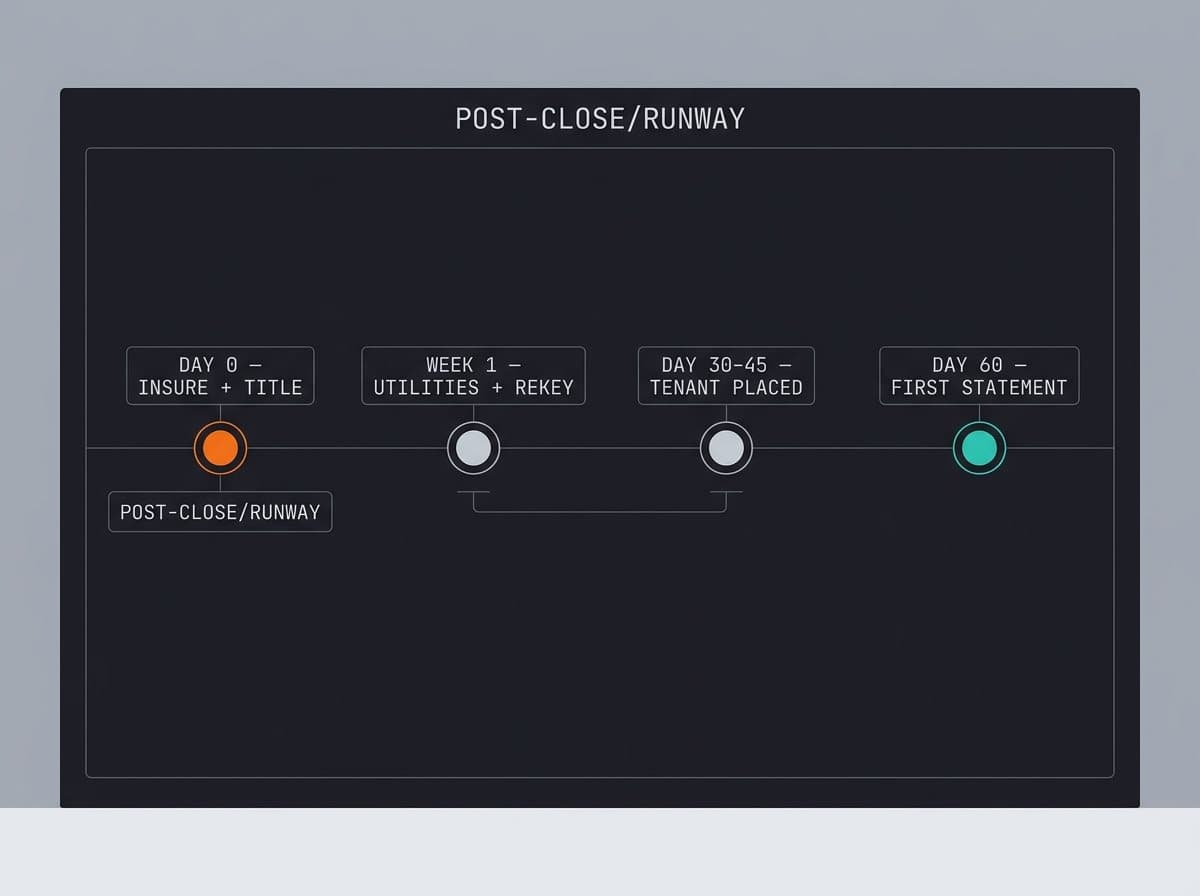Click the timeline segment between Day 0 and Week 1
Image resolution: width=1200 pixels, height=896 pixels.
point(346,448)
